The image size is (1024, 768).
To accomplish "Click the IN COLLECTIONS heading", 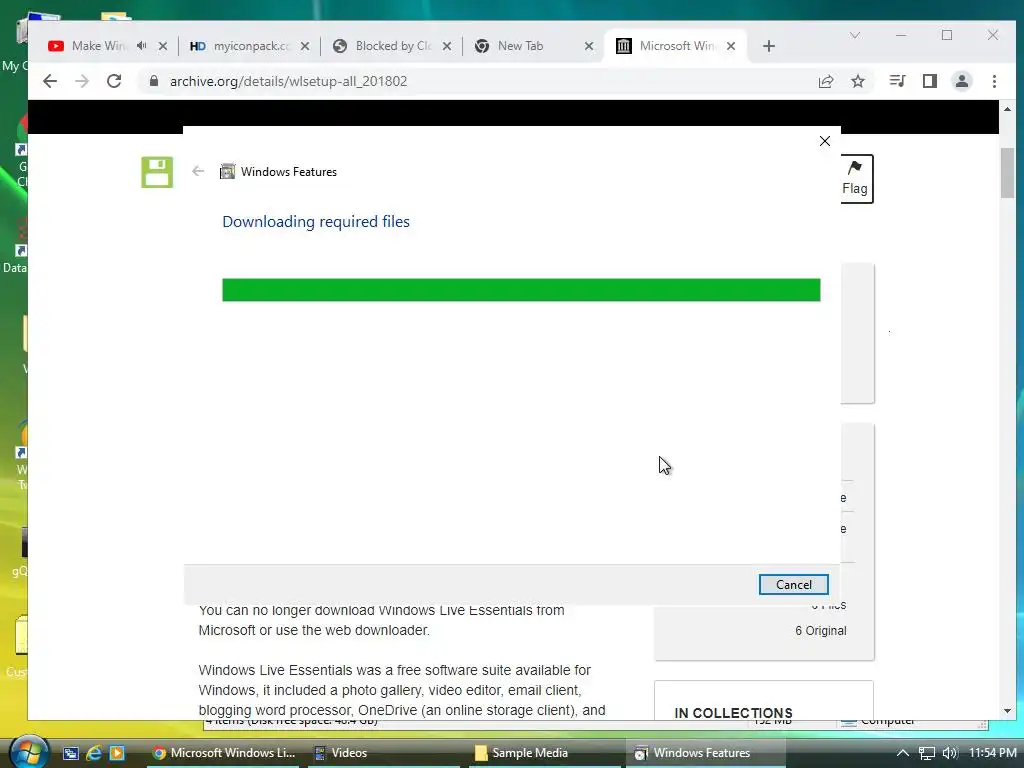I will (733, 713).
